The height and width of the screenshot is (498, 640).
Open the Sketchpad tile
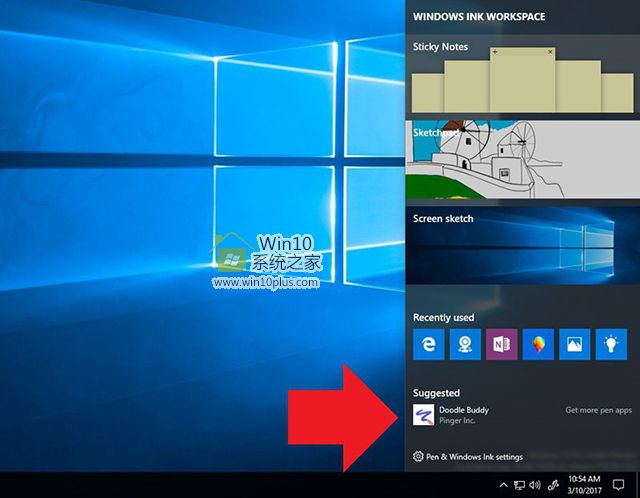pyautogui.click(x=522, y=160)
